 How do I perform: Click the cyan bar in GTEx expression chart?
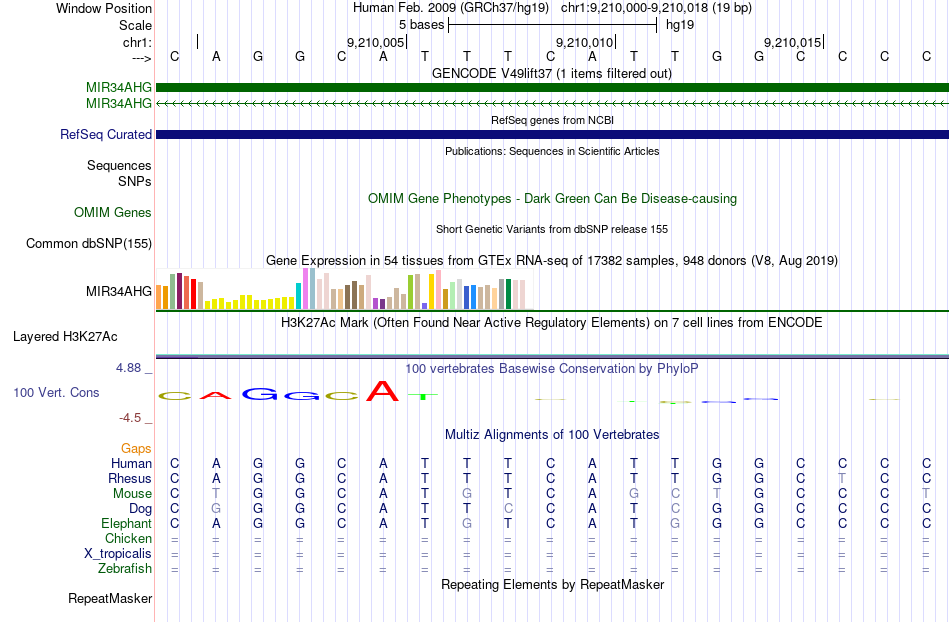point(299,296)
